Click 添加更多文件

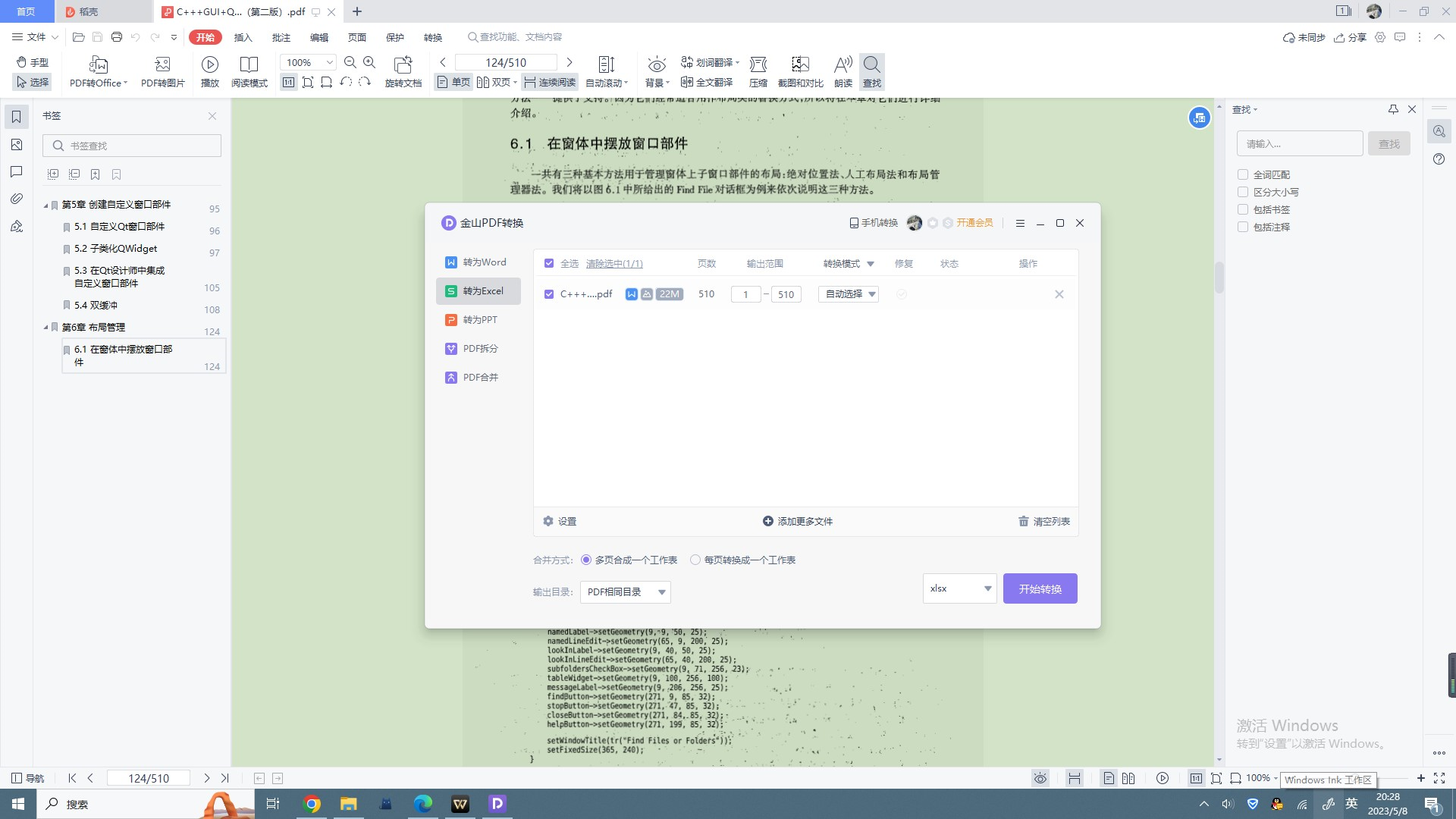click(798, 522)
